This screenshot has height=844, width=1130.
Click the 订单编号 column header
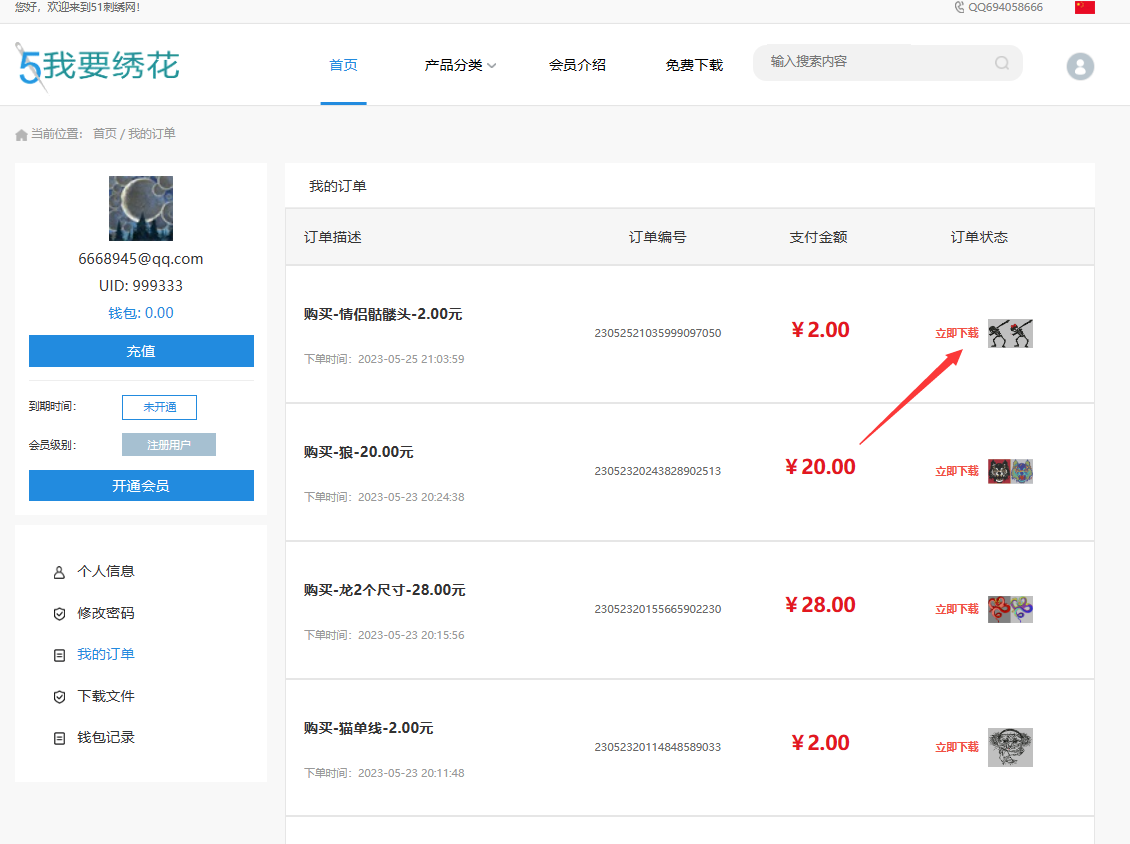[x=657, y=237]
